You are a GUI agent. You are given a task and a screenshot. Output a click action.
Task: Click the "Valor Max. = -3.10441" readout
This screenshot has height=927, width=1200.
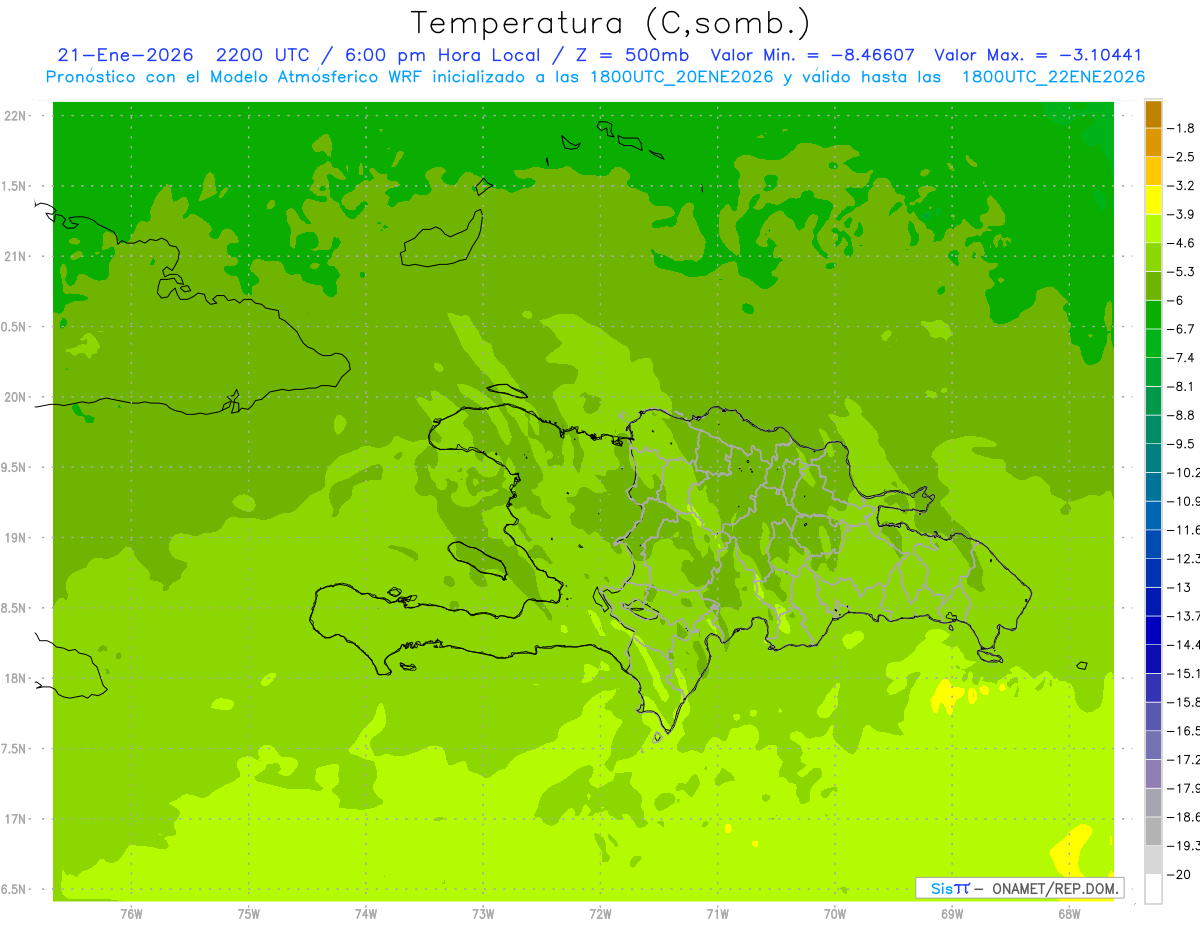click(1038, 55)
